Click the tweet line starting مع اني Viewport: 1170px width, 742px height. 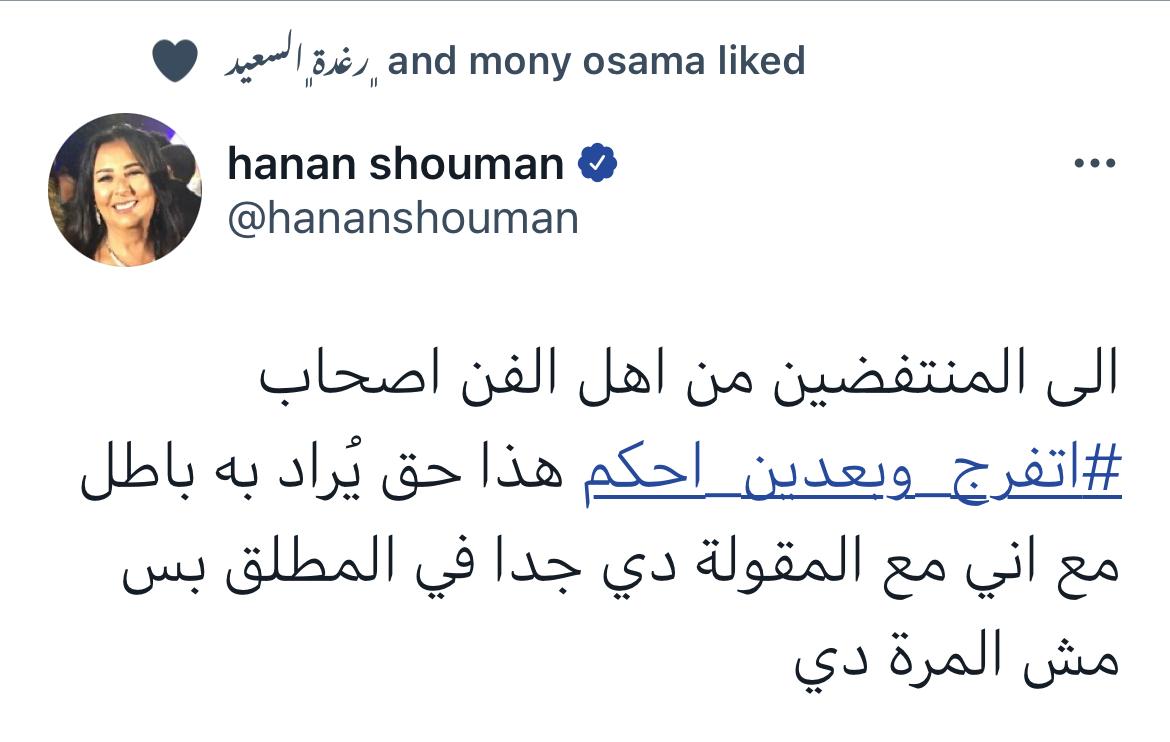[x=620, y=571]
